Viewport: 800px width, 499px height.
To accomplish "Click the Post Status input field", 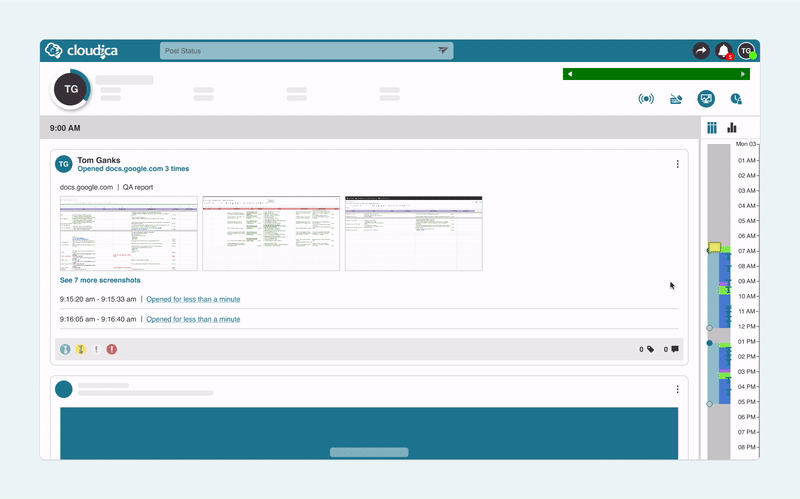I will point(306,51).
